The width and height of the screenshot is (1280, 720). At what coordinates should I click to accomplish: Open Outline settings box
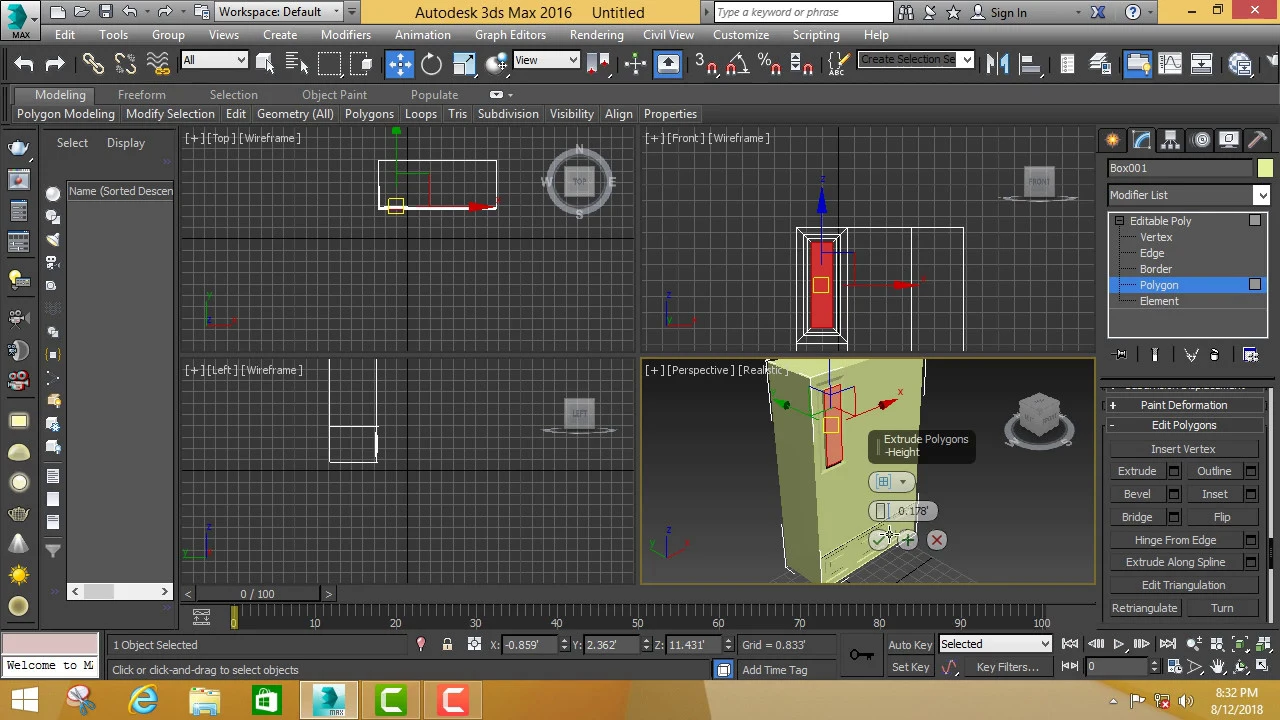(1250, 471)
